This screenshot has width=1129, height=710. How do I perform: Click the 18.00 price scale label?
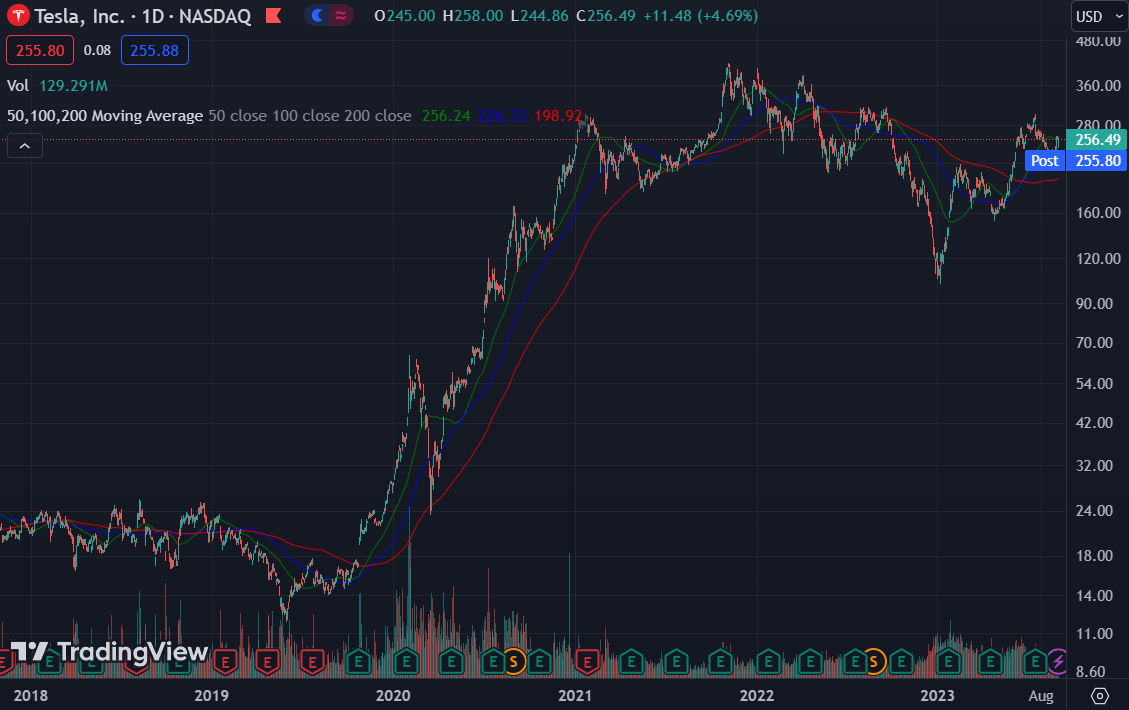click(1094, 556)
